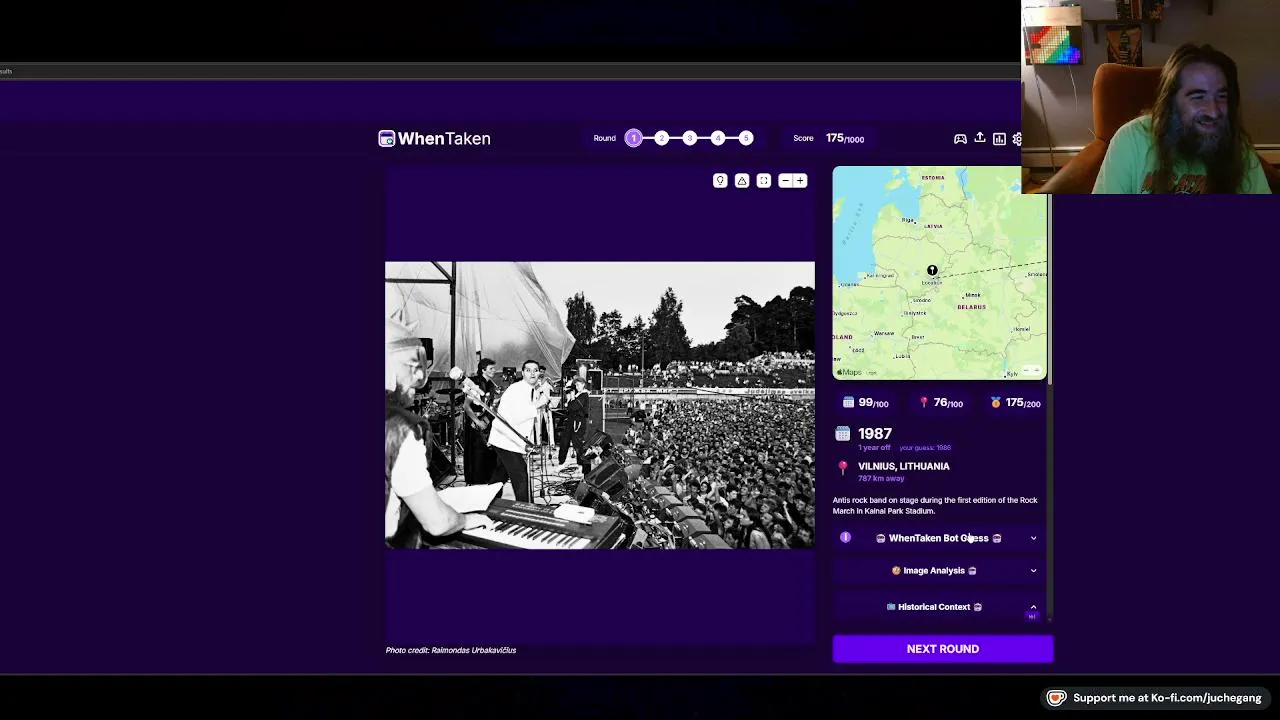This screenshot has width=1280, height=720.
Task: Click the share upload icon
Action: coord(980,138)
